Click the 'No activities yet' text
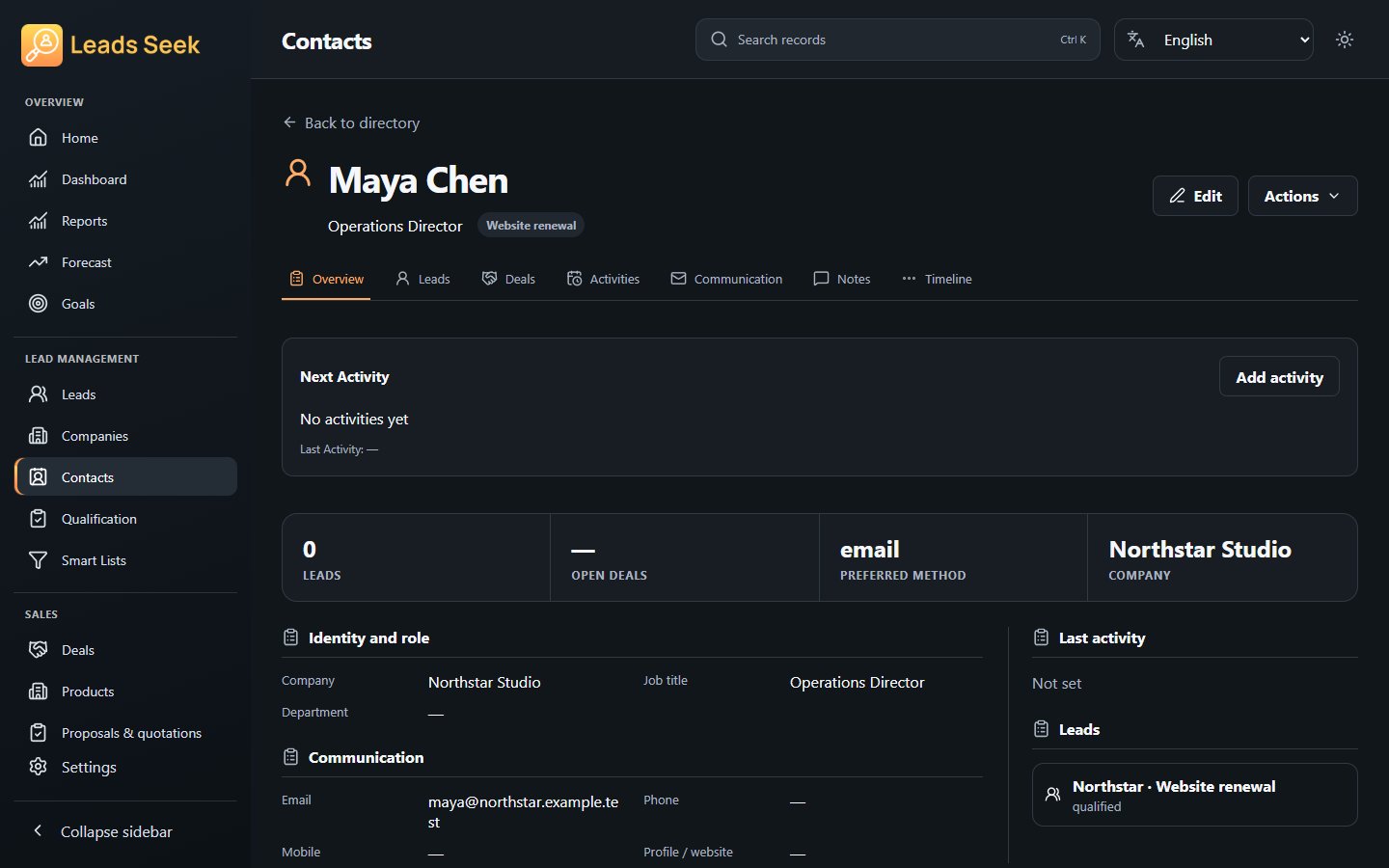 (354, 419)
